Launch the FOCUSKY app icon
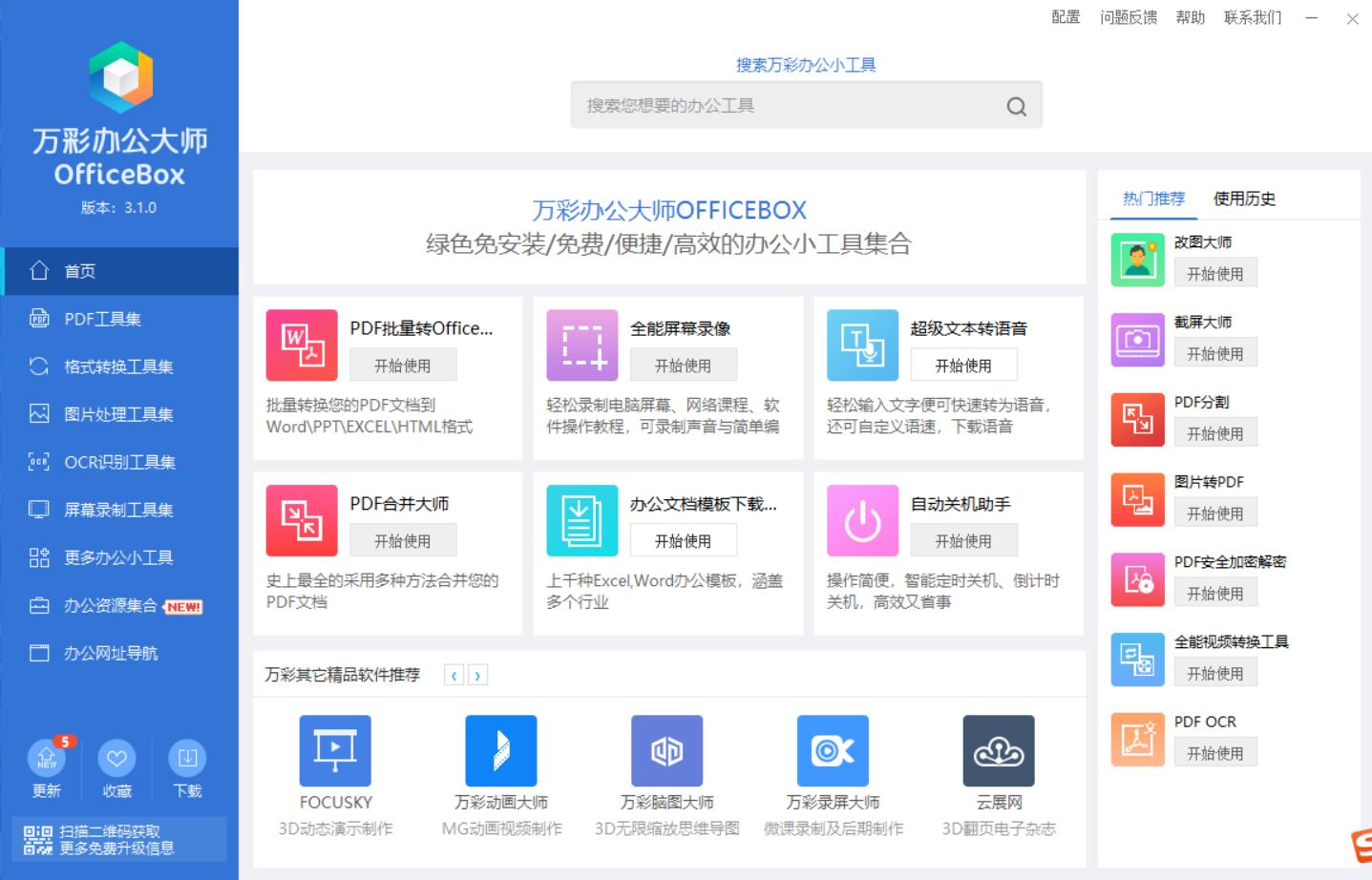The image size is (1372, 880). (335, 750)
